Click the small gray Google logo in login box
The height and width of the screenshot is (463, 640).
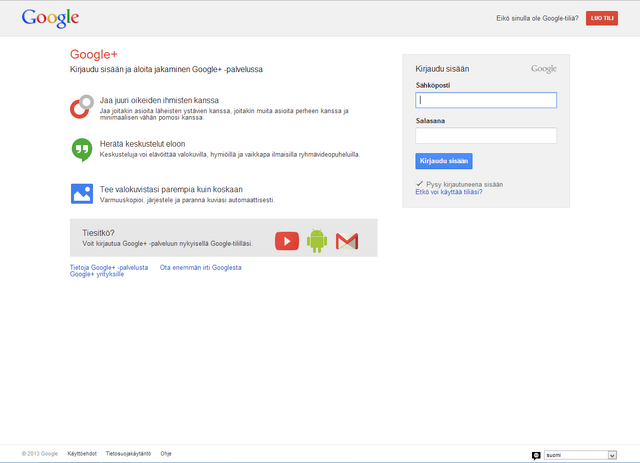tap(544, 69)
